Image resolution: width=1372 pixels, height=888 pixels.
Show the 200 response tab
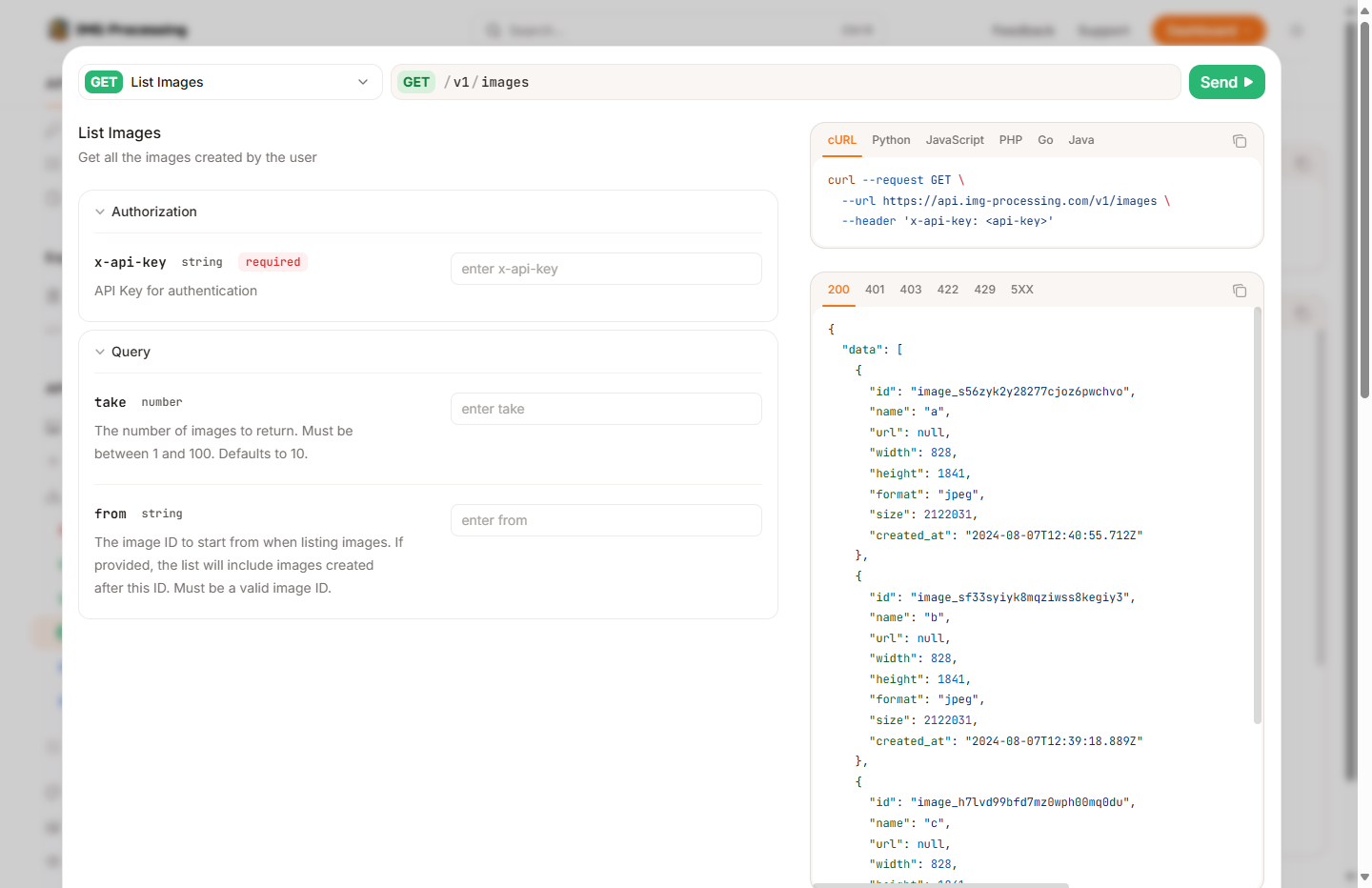click(x=838, y=290)
